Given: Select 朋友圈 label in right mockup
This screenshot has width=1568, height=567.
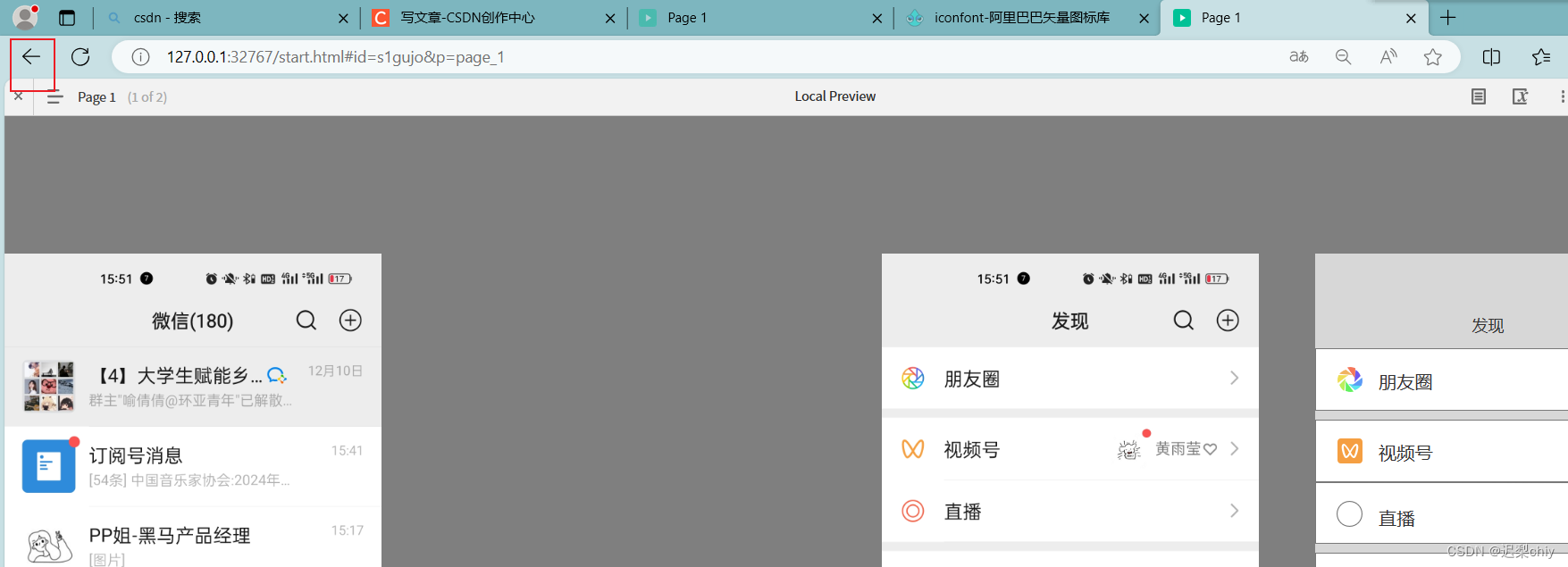Looking at the screenshot, I should (1405, 382).
